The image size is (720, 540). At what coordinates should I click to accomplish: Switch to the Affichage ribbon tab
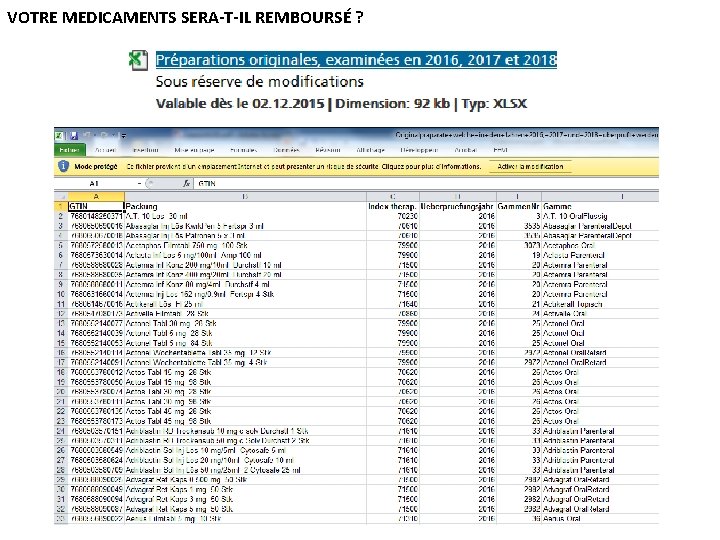[370, 150]
